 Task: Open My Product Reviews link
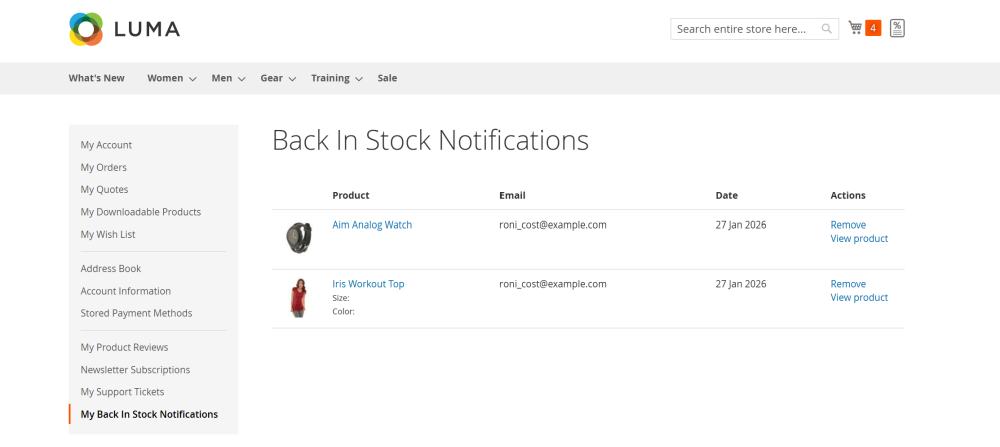(124, 348)
